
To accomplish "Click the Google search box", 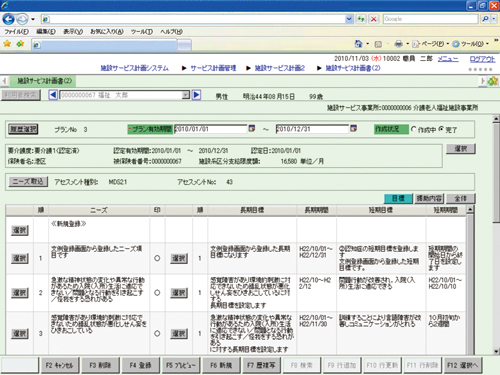I will (430, 19).
